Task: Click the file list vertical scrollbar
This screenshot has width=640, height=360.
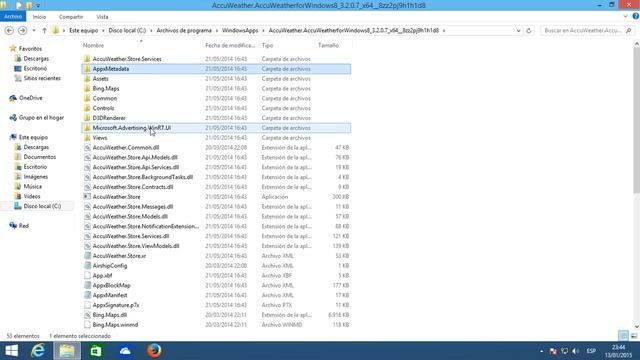Action: click(636, 120)
